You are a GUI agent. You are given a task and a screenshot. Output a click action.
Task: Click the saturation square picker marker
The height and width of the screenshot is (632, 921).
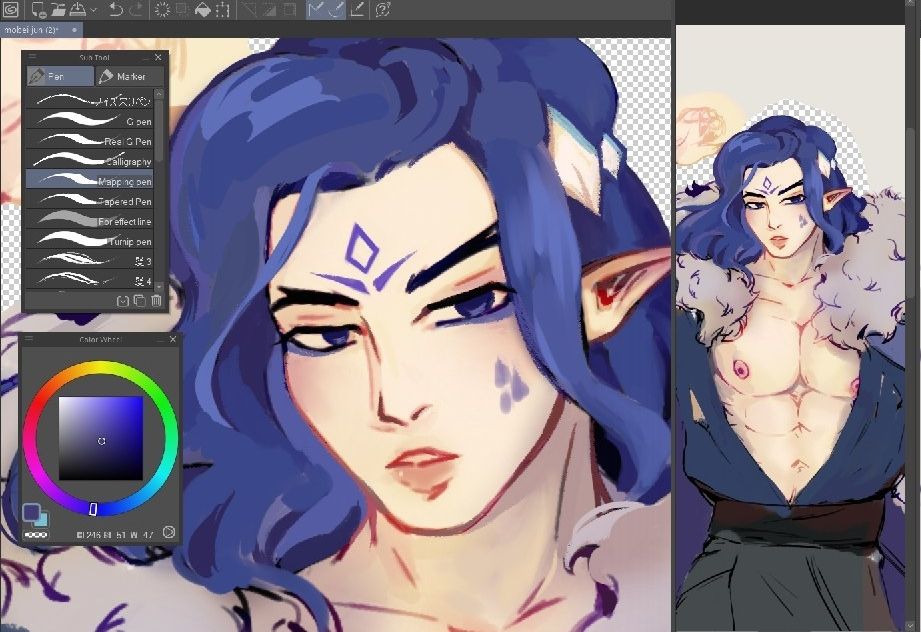pyautogui.click(x=102, y=441)
